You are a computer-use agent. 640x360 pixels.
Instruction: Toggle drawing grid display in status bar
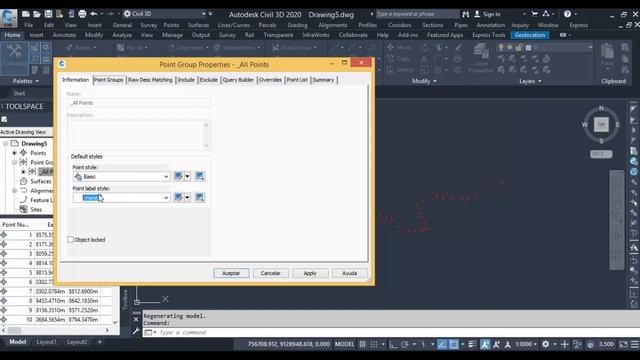(x=362, y=344)
